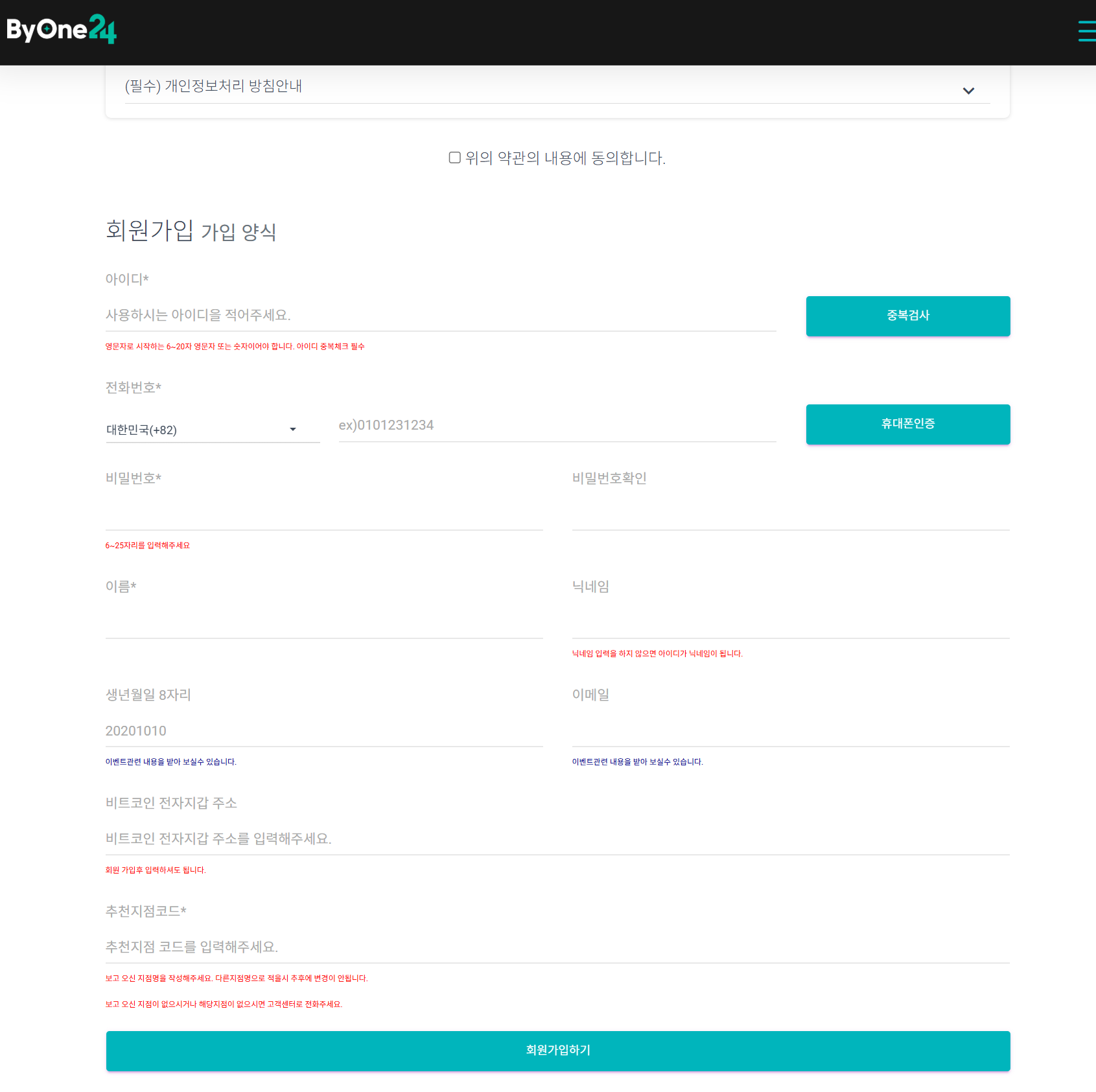Focus the Bitcoin wallet address field

[x=557, y=839]
